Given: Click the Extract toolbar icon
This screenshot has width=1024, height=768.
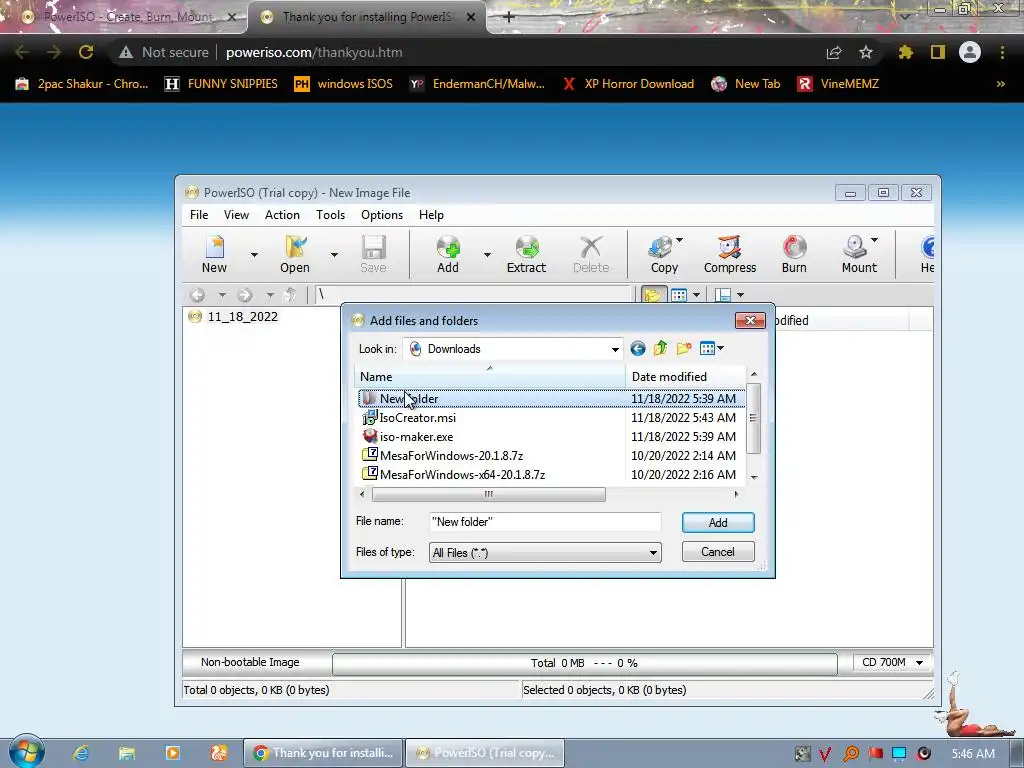Looking at the screenshot, I should pyautogui.click(x=526, y=254).
